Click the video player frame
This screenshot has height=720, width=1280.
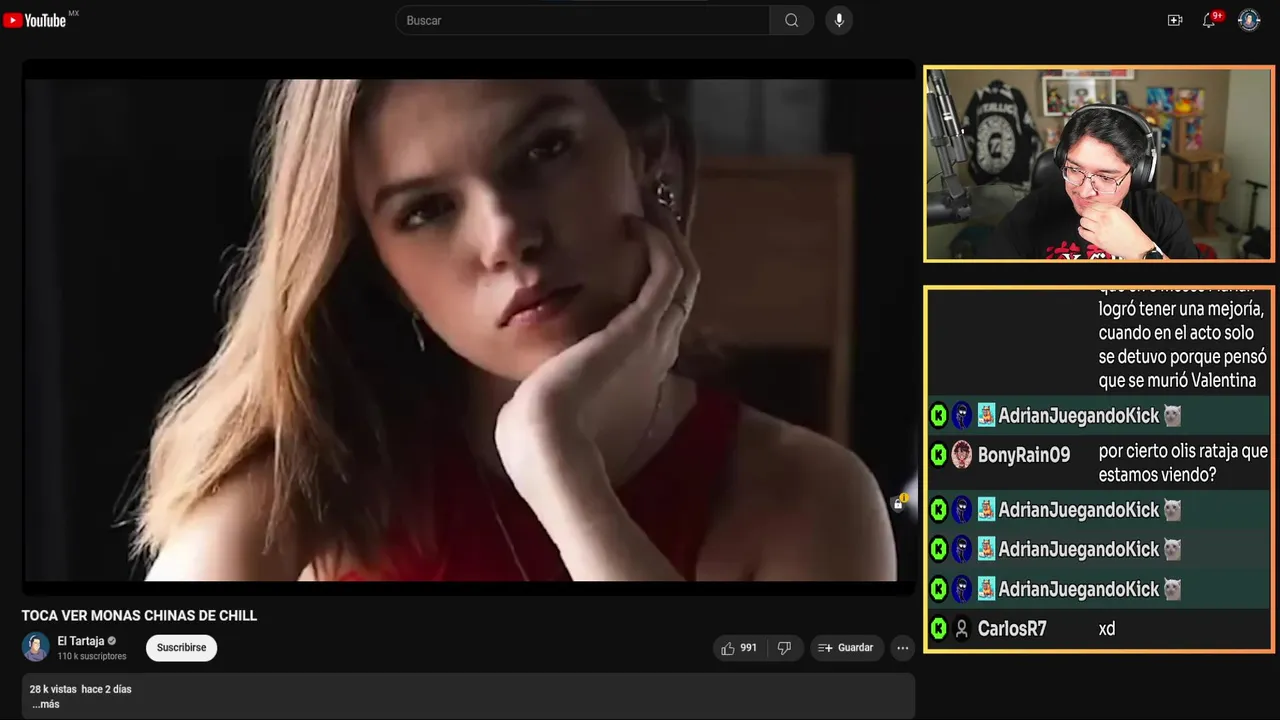click(469, 328)
